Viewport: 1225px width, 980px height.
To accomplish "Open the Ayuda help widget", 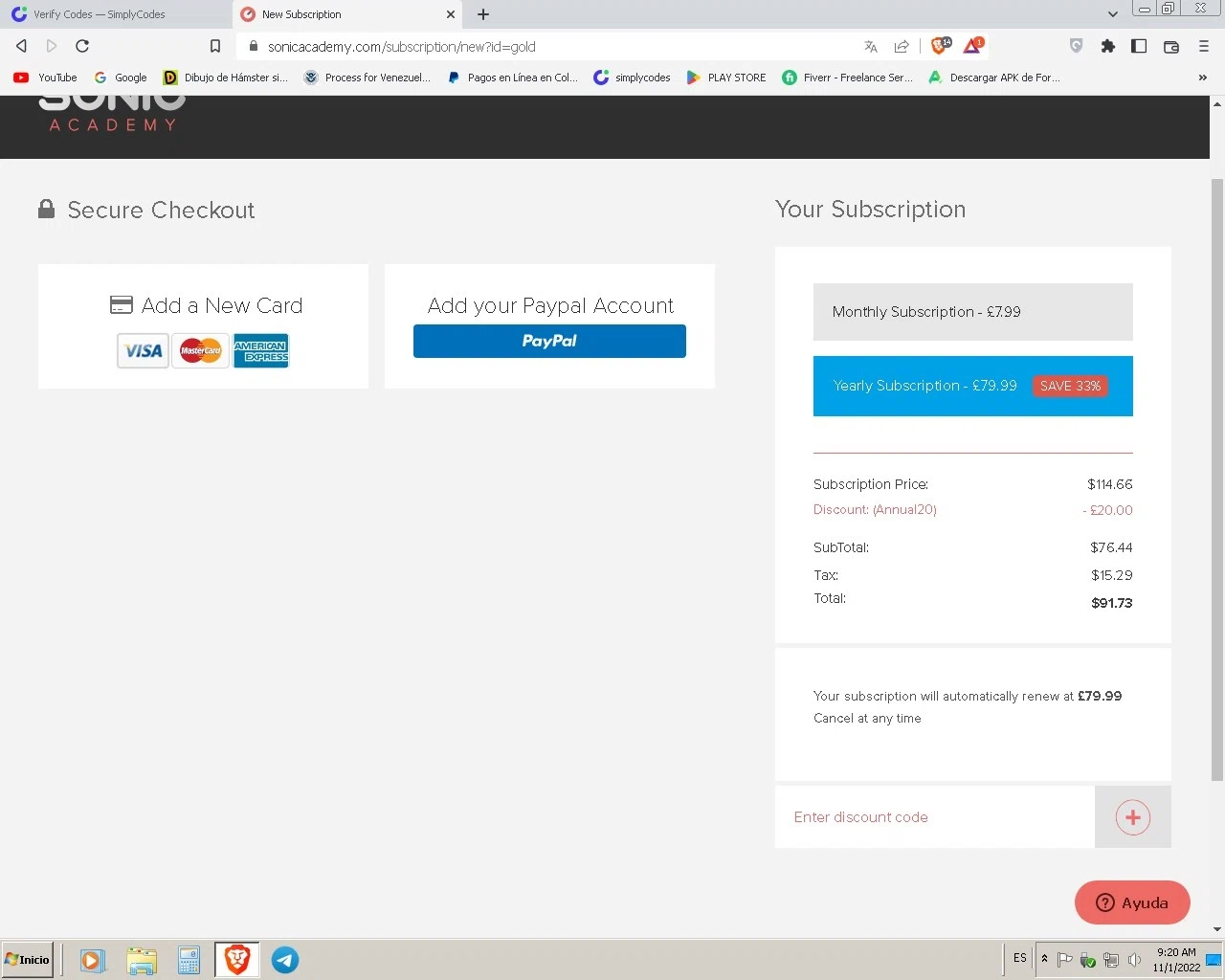I will tap(1132, 902).
